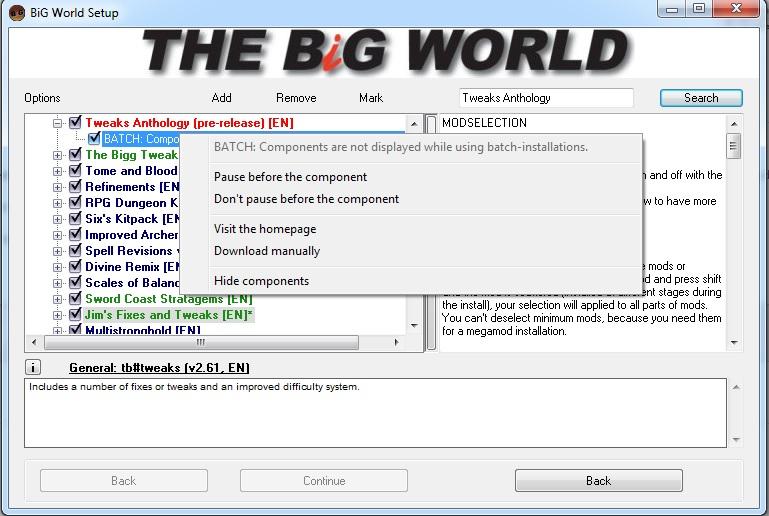Toggle RPG Dungeon checkbox

point(75,203)
